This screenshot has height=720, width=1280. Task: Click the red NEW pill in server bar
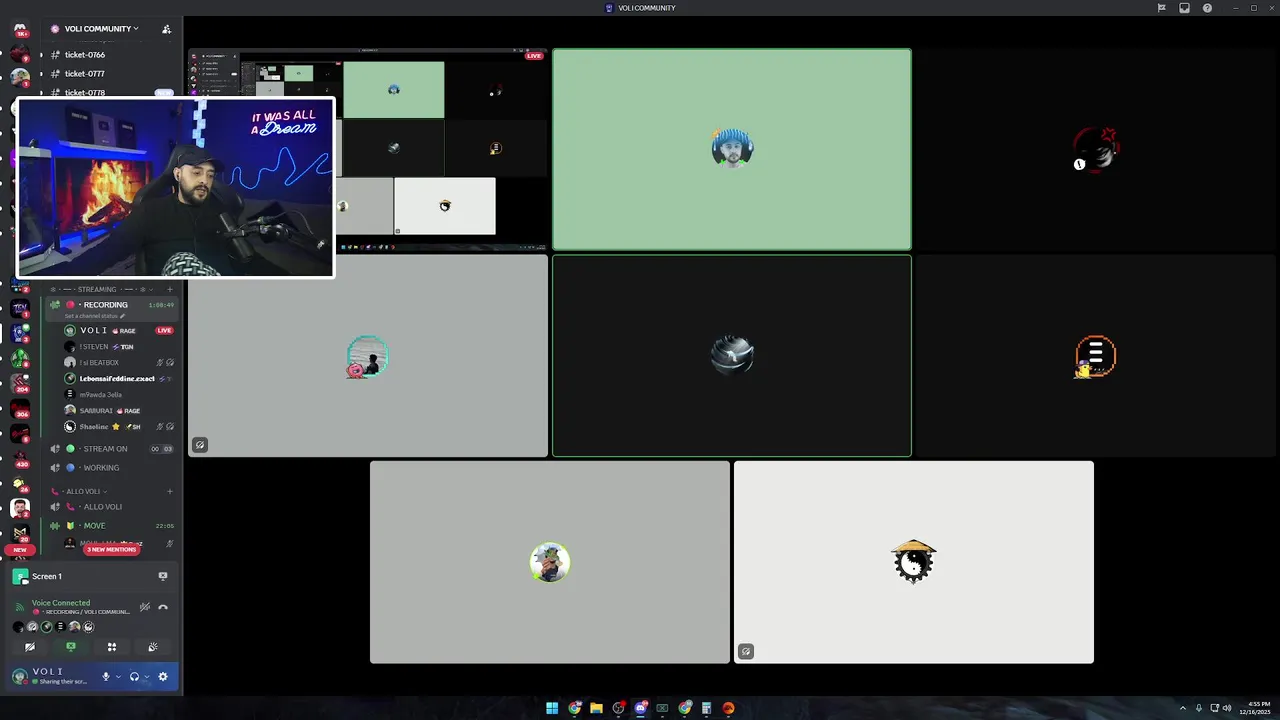pos(20,550)
